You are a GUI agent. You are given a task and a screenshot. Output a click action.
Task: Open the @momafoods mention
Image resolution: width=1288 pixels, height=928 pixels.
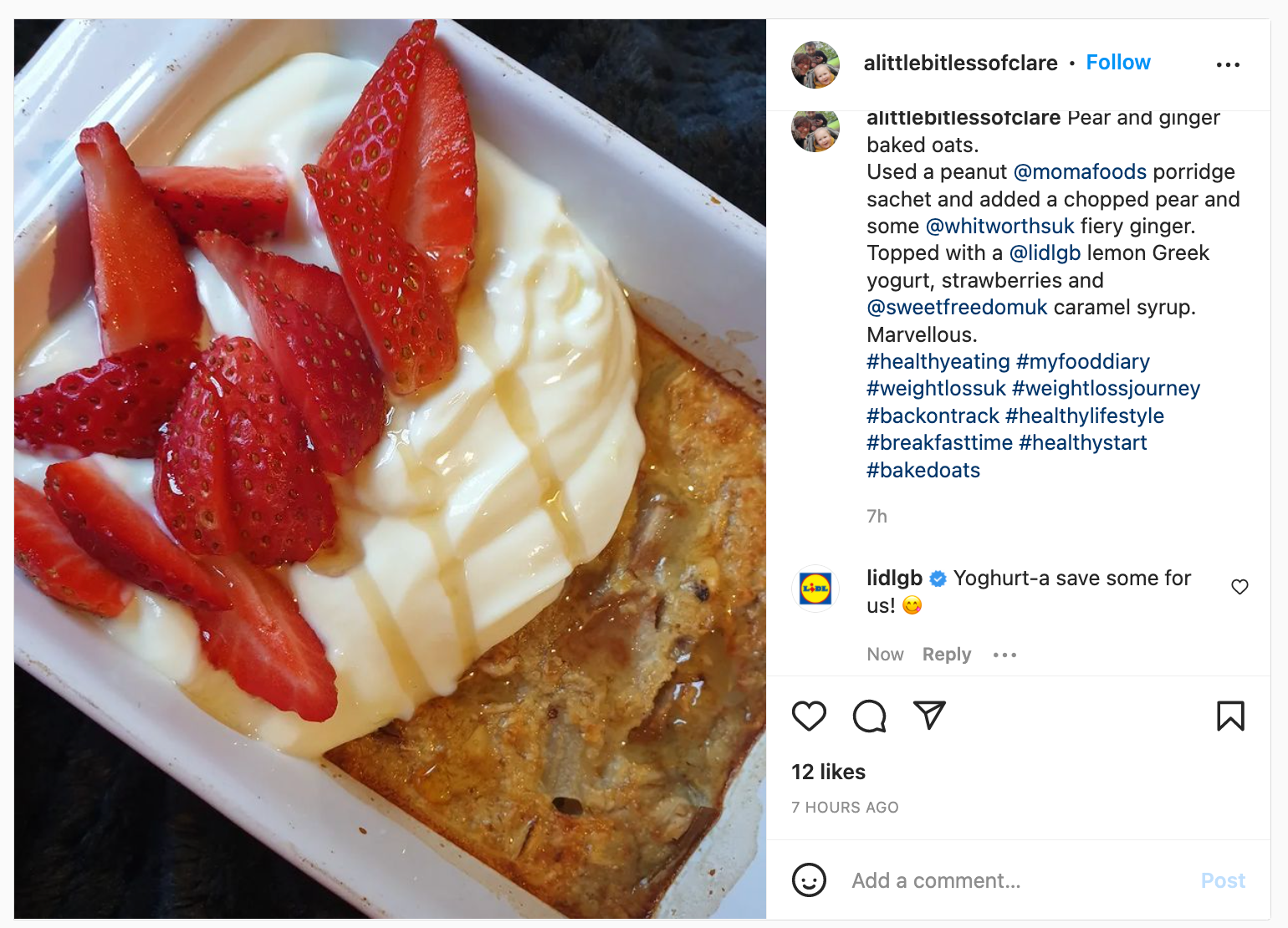(x=1080, y=171)
